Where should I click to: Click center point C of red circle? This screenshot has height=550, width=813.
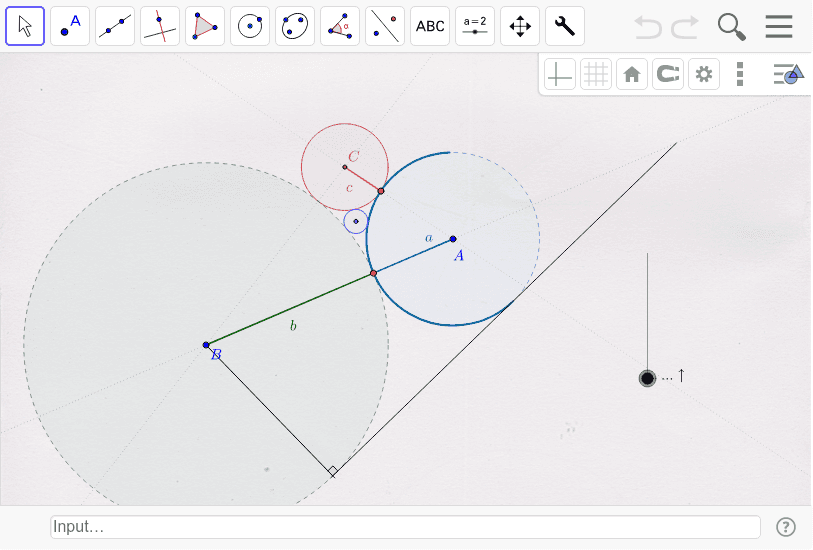click(x=345, y=167)
